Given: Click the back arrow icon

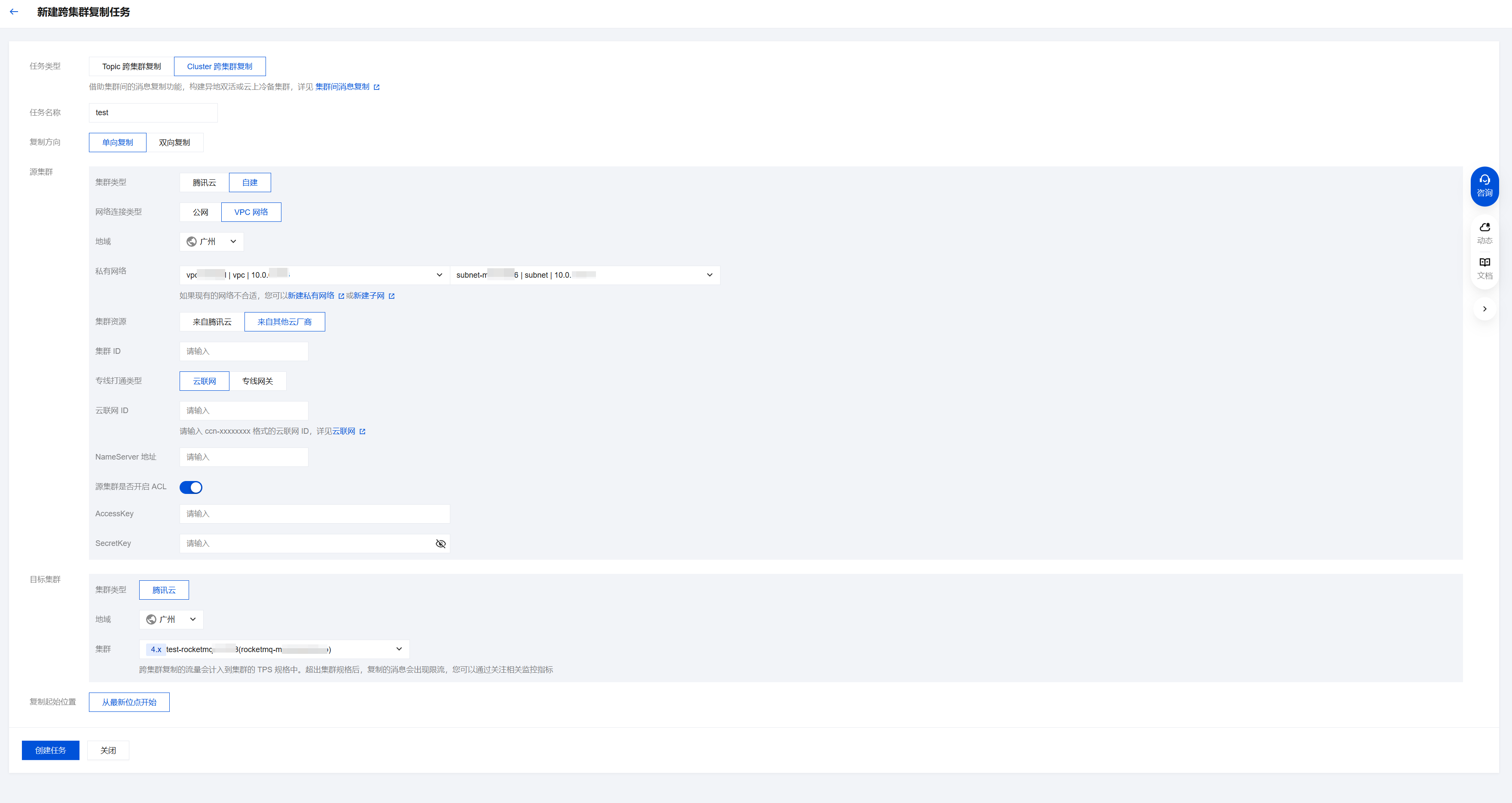Looking at the screenshot, I should 14,12.
